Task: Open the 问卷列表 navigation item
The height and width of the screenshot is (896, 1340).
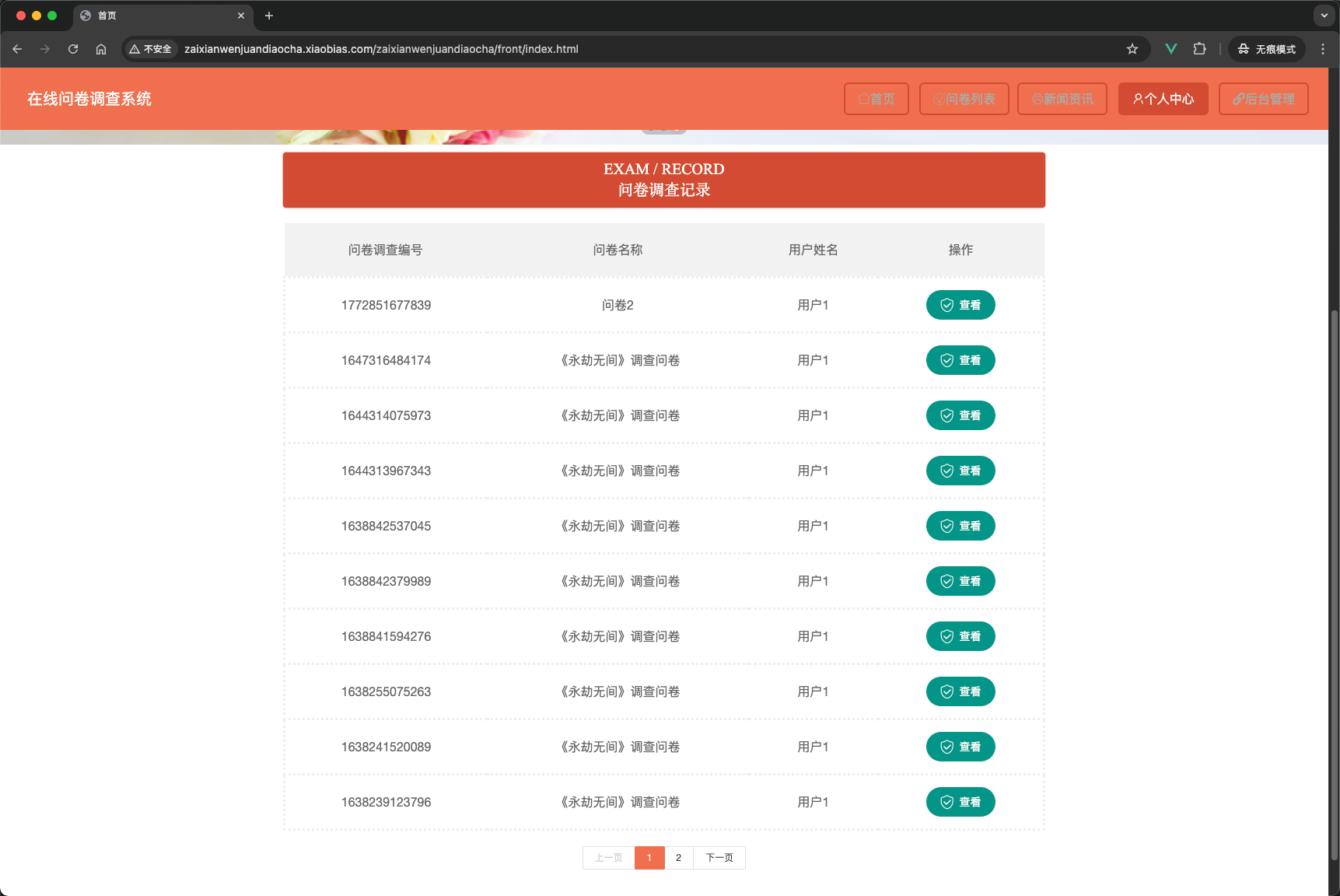Action: click(964, 99)
